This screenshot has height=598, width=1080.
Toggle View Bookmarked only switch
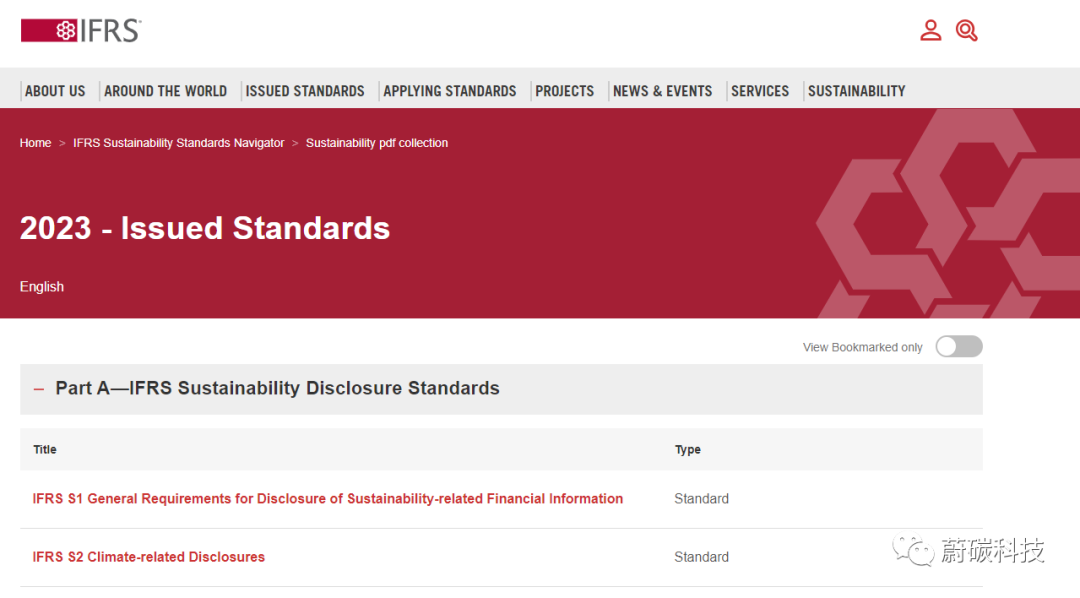[959, 347]
